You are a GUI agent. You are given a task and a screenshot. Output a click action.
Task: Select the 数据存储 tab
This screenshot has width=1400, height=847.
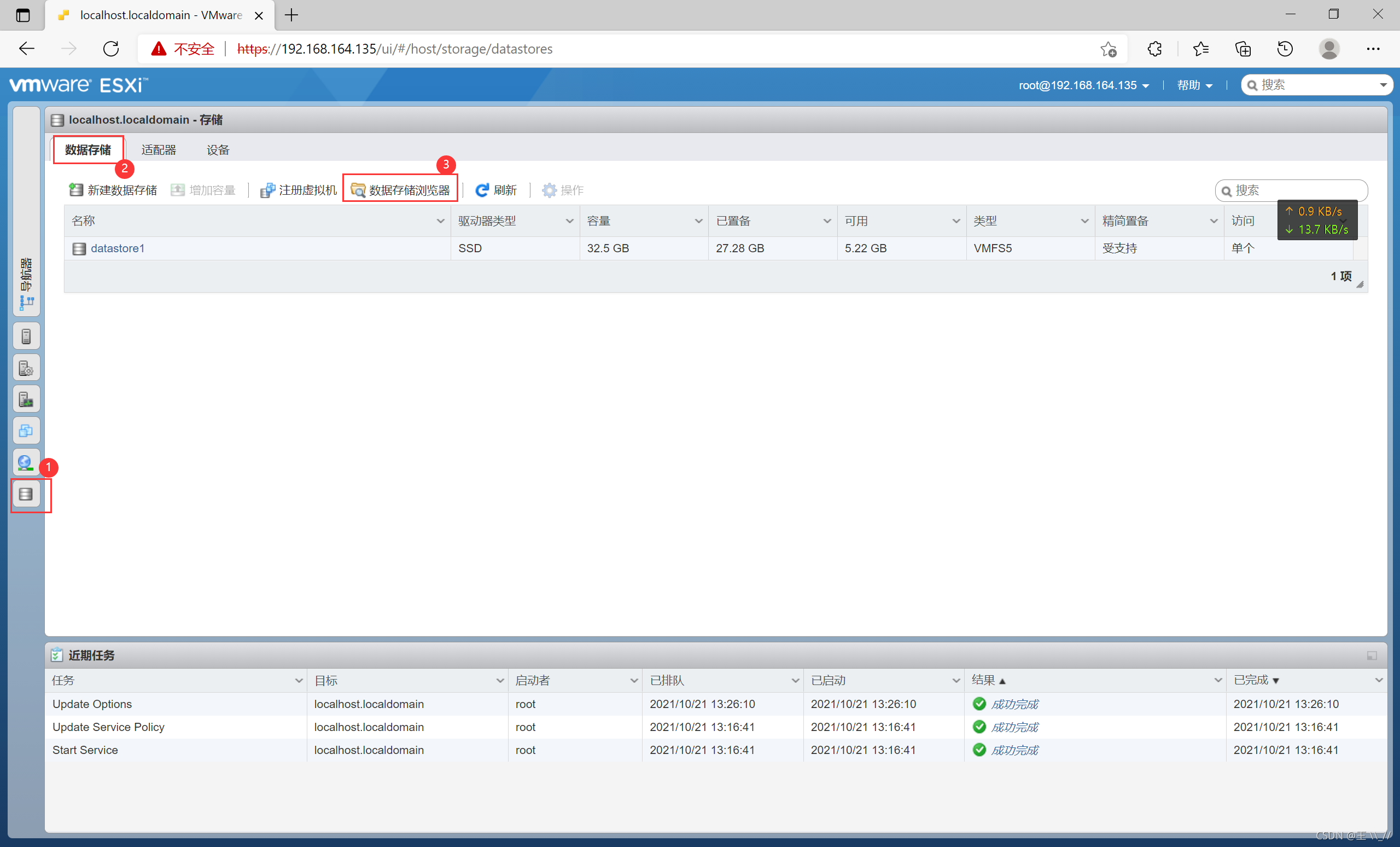[x=87, y=150]
